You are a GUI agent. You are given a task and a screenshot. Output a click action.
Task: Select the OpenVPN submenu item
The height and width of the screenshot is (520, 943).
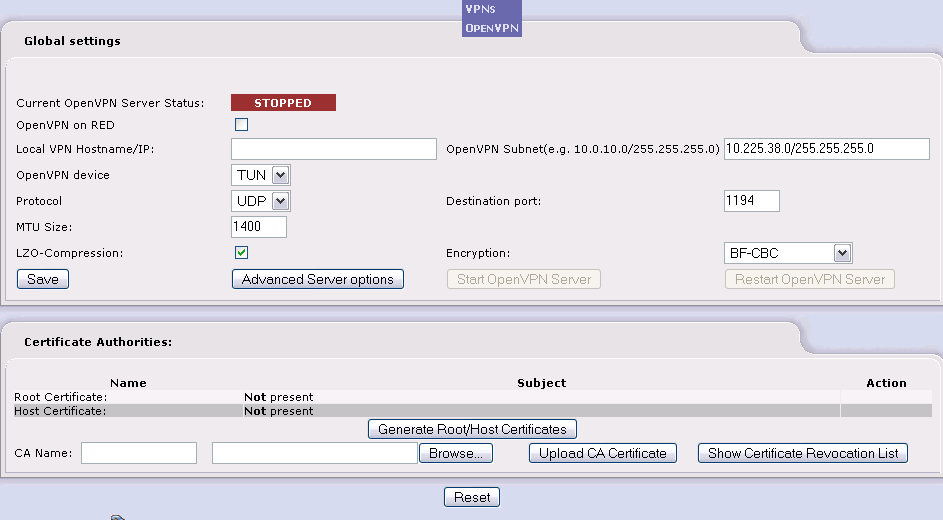(492, 28)
